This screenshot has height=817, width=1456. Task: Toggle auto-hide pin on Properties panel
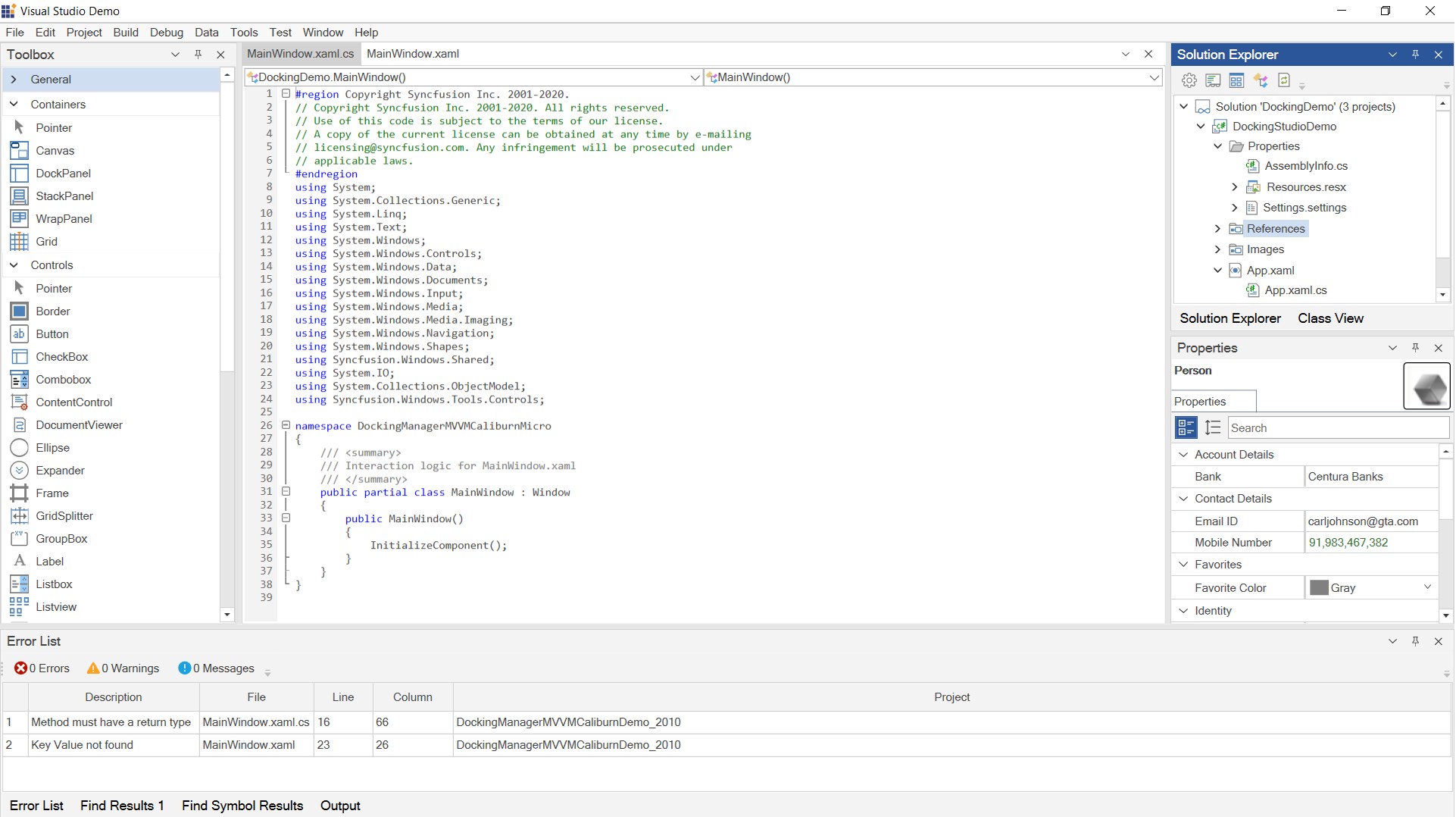click(x=1415, y=348)
